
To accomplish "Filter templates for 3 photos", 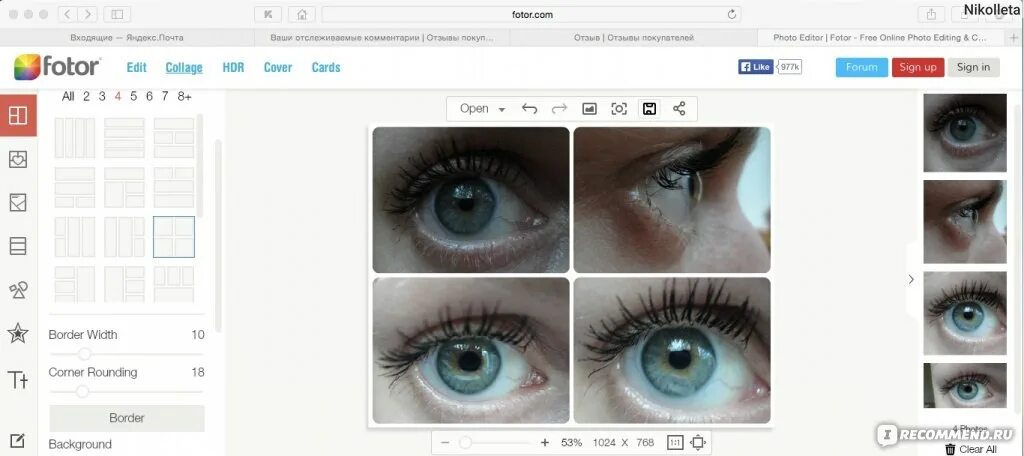I will 102,97.
